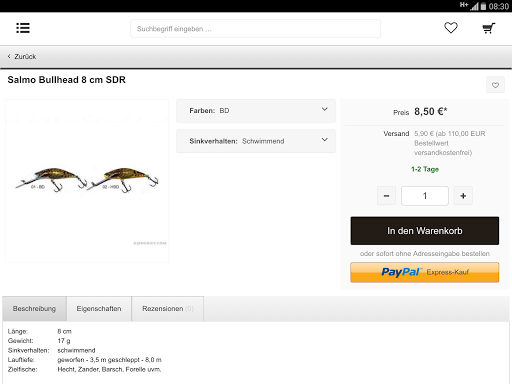Click the quantity input field
Image resolution: width=512 pixels, height=384 pixels.
[x=425, y=196]
